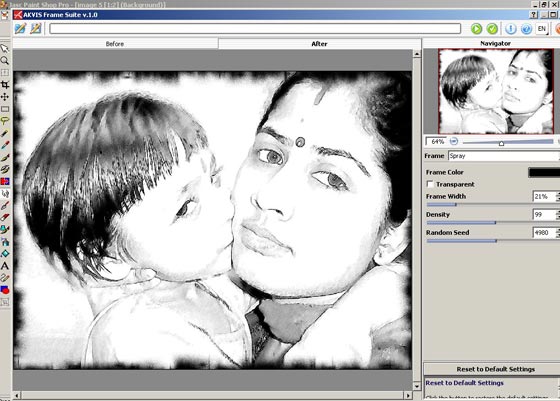The height and width of the screenshot is (401, 560).
Task: Click the Navigator zoom slider handle
Action: click(501, 143)
